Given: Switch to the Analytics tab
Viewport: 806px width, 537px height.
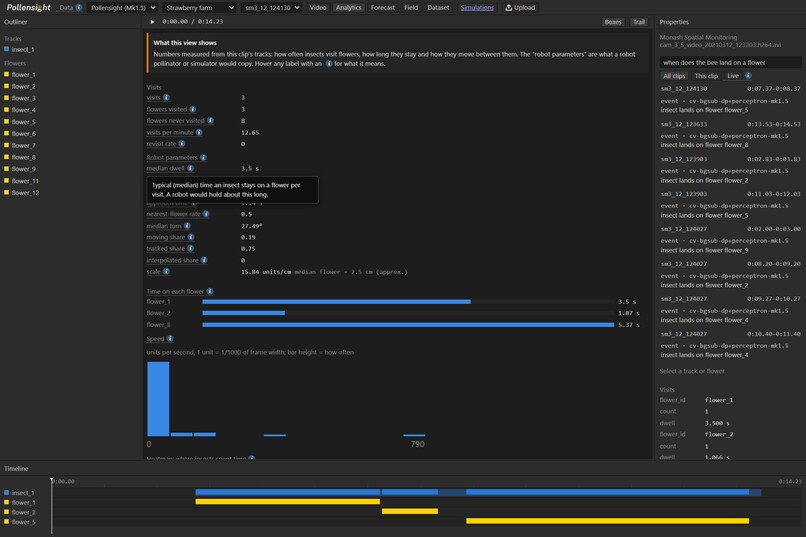Looking at the screenshot, I should 349,8.
